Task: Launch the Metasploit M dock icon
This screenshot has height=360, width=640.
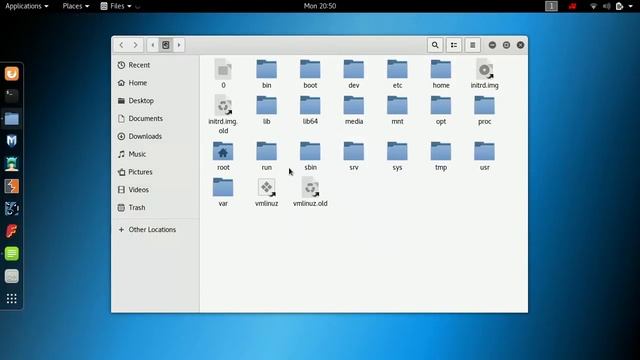Action: point(12,141)
